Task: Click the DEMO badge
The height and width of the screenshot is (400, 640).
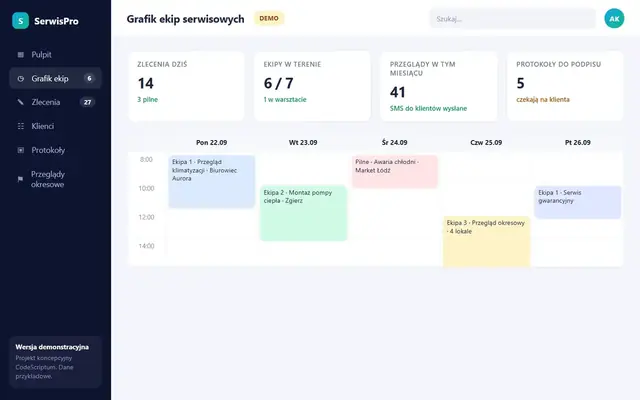Action: click(269, 18)
